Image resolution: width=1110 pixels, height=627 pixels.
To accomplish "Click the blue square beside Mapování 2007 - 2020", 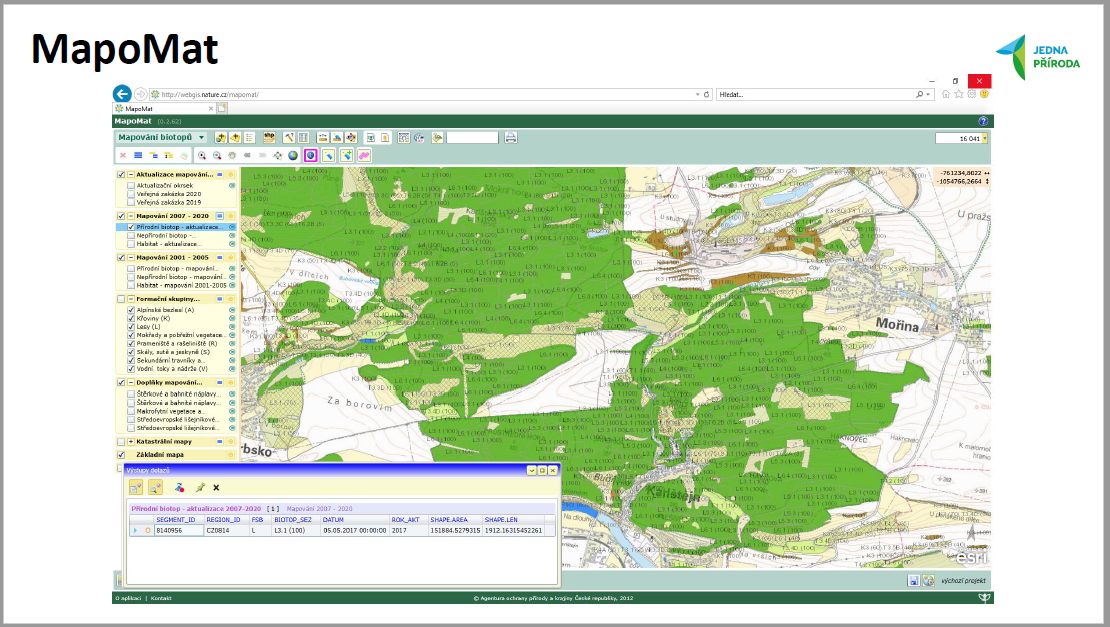I will [x=219, y=216].
